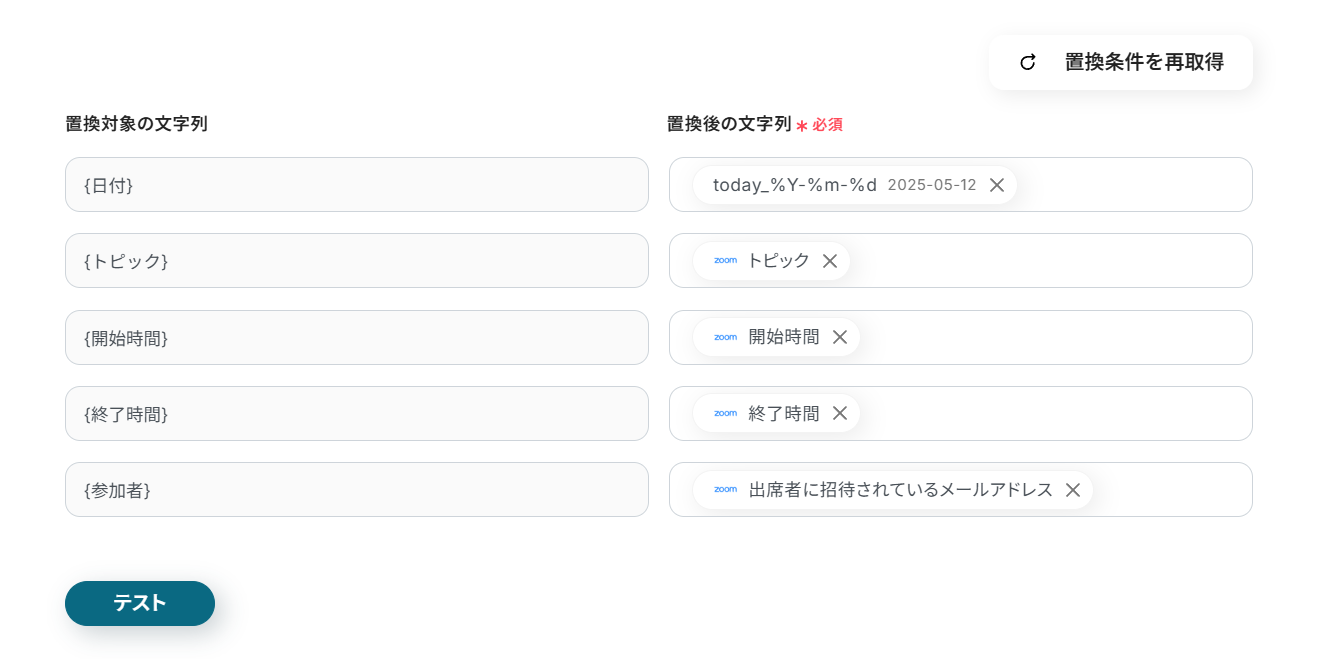Focus the {トピック} replacement target field
1330x659 pixels.
click(356, 261)
